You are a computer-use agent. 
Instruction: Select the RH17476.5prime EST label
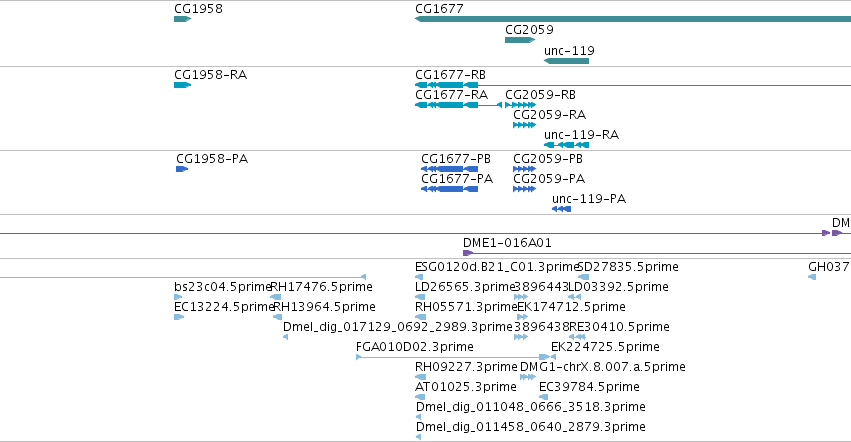[x=321, y=287]
